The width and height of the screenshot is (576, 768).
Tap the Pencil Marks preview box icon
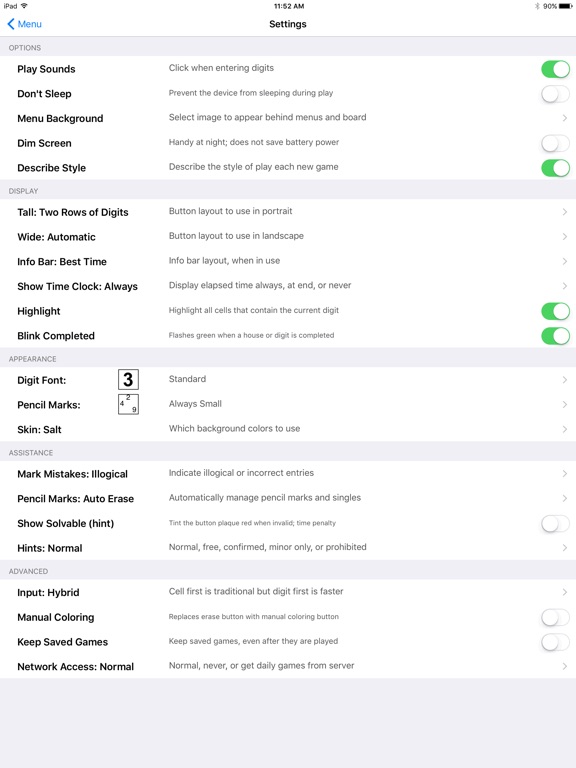click(x=128, y=404)
